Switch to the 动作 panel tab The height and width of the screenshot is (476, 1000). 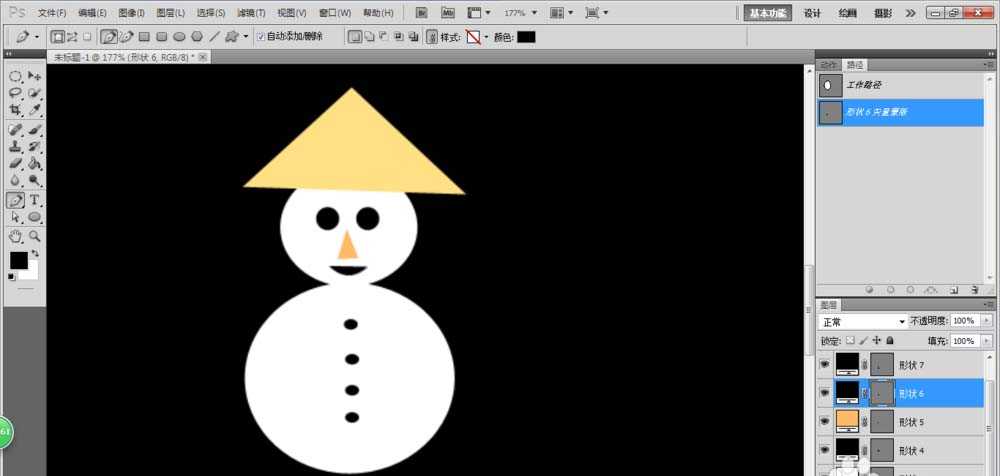[x=828, y=64]
